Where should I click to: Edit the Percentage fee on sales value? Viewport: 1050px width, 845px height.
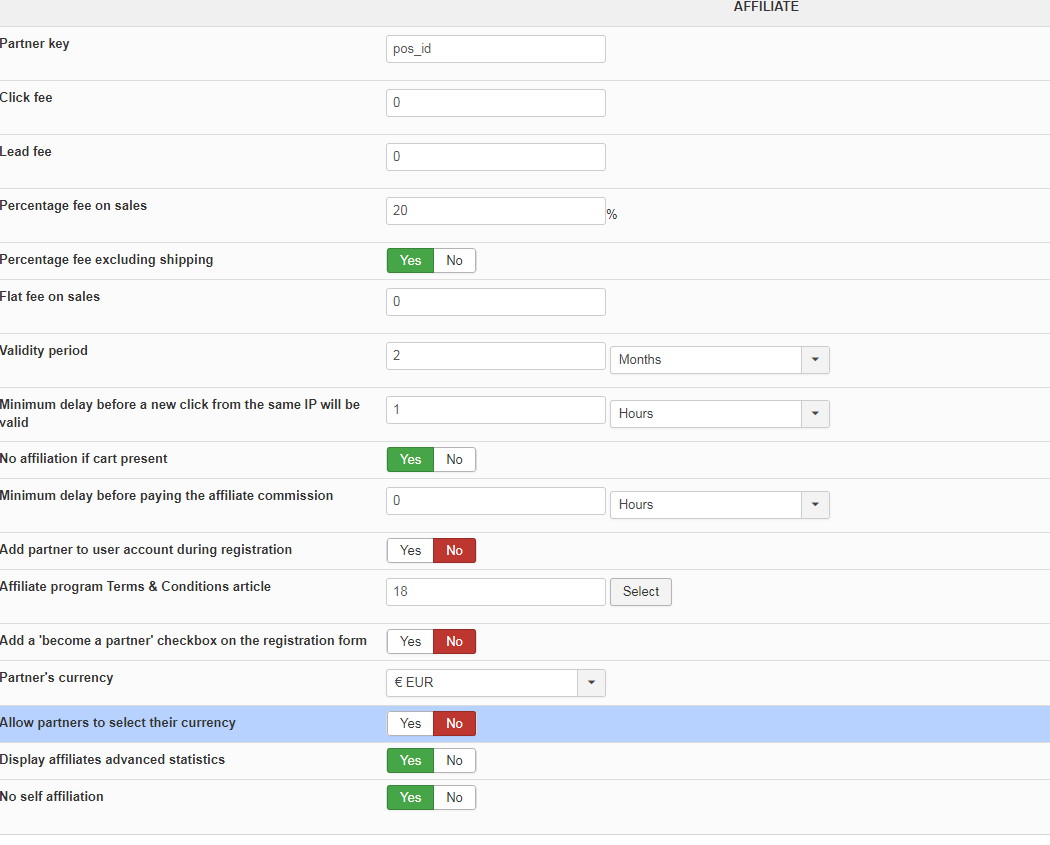pos(495,211)
